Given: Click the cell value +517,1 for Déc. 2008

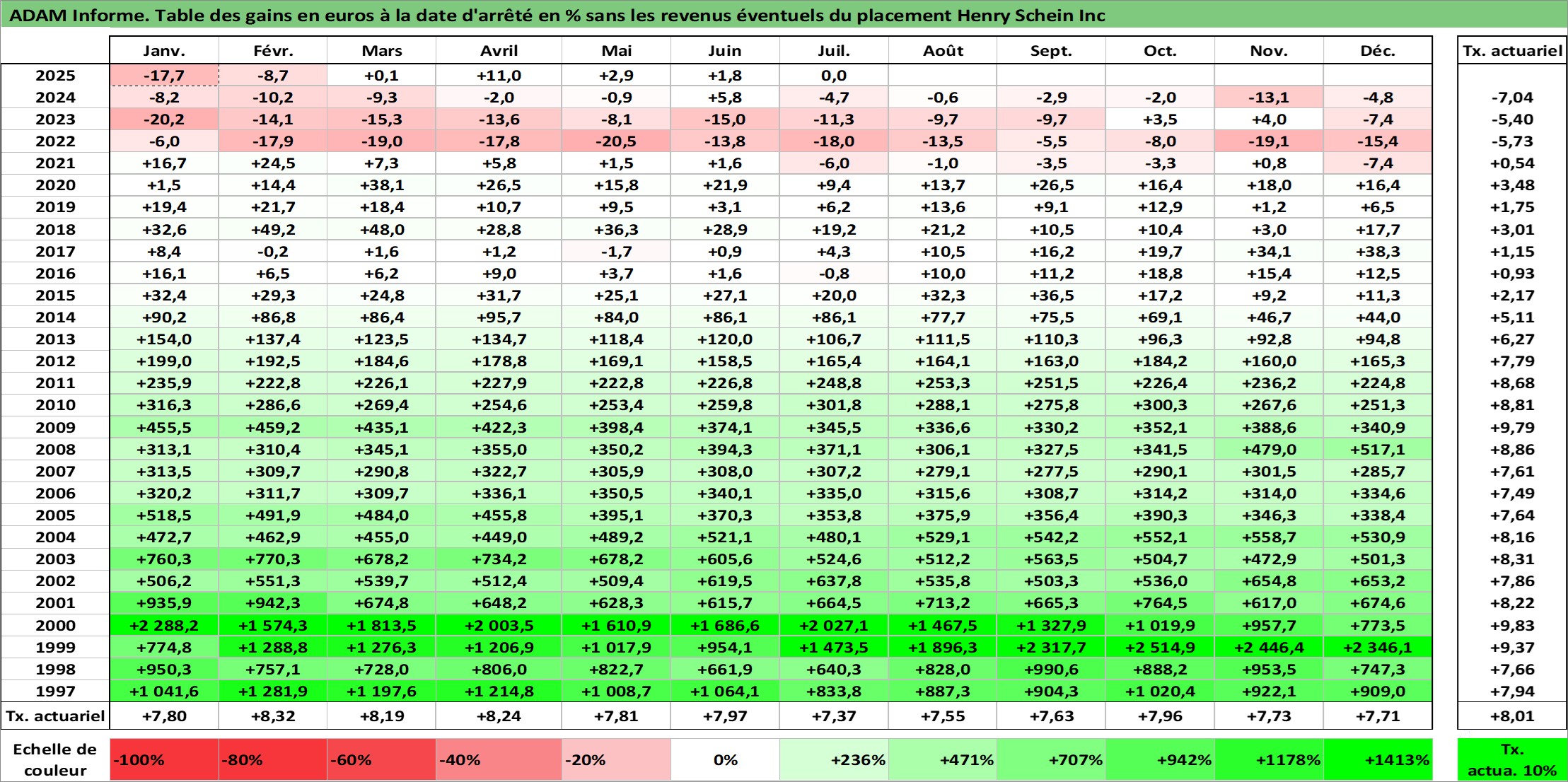Looking at the screenshot, I should click(x=1378, y=449).
